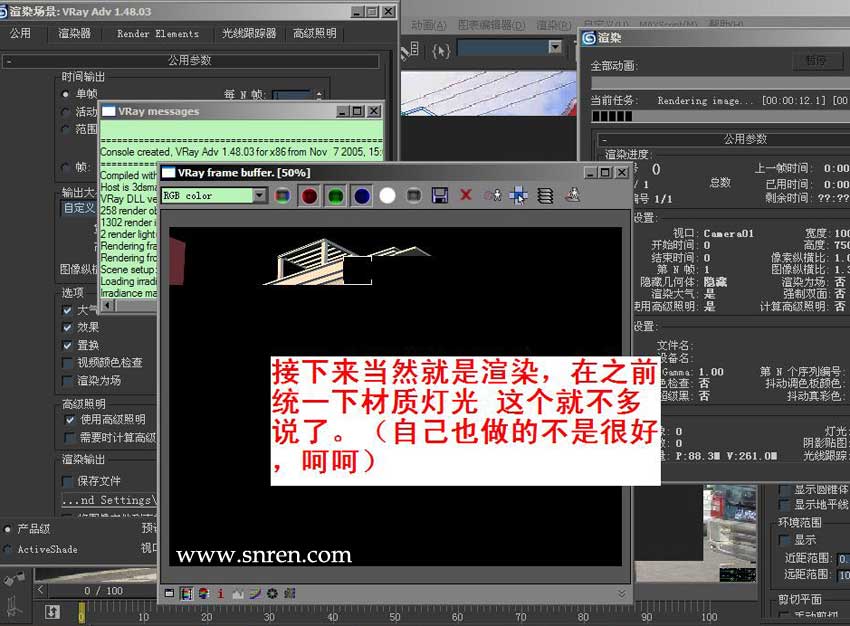Toggle color corrections rainbow bracket icon
The width and height of the screenshot is (850, 626).
click(x=186, y=593)
